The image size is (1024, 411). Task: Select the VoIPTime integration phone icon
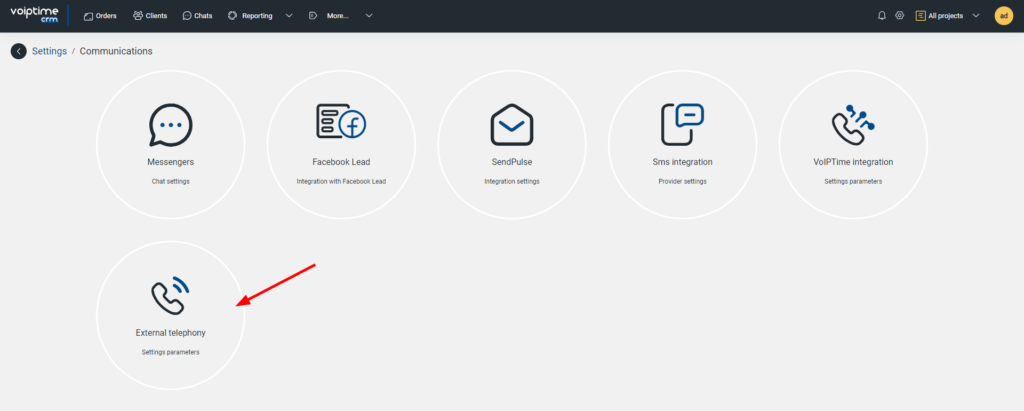click(x=852, y=124)
